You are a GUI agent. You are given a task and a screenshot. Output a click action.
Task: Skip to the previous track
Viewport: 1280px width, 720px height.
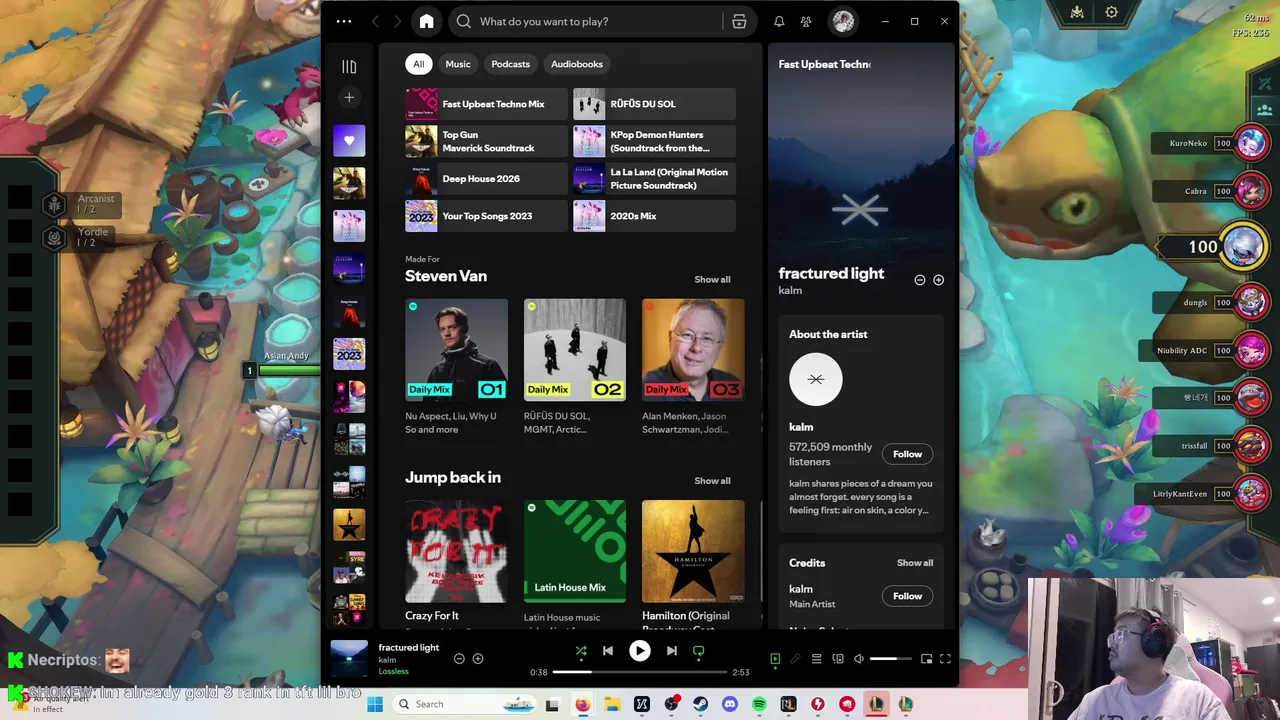click(x=608, y=651)
